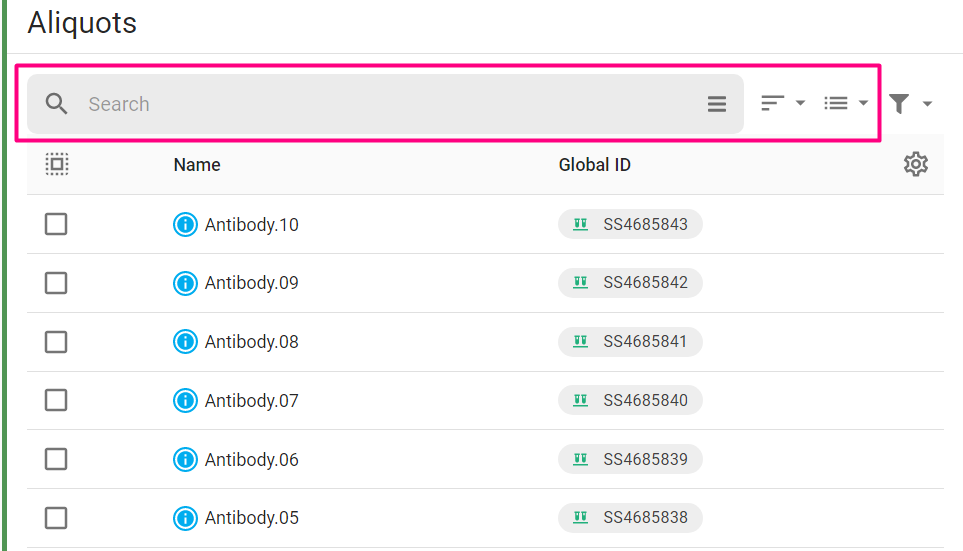The width and height of the screenshot is (963, 551).
Task: Open info icon for Antibody.10
Action: 185,224
